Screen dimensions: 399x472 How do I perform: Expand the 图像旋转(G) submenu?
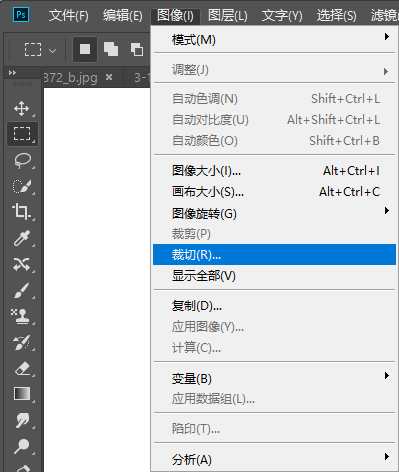[274, 213]
